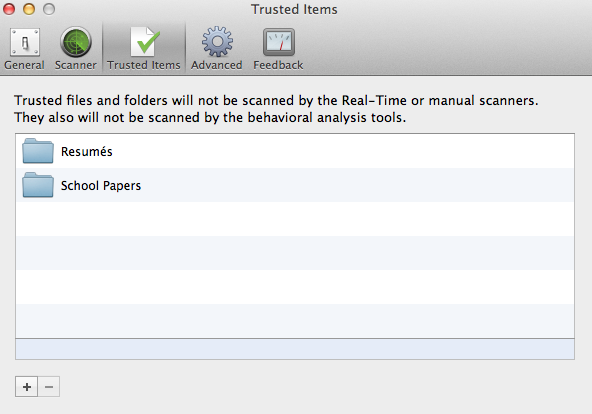Go to the Advanced tab label
The height and width of the screenshot is (414, 592).
tap(216, 65)
